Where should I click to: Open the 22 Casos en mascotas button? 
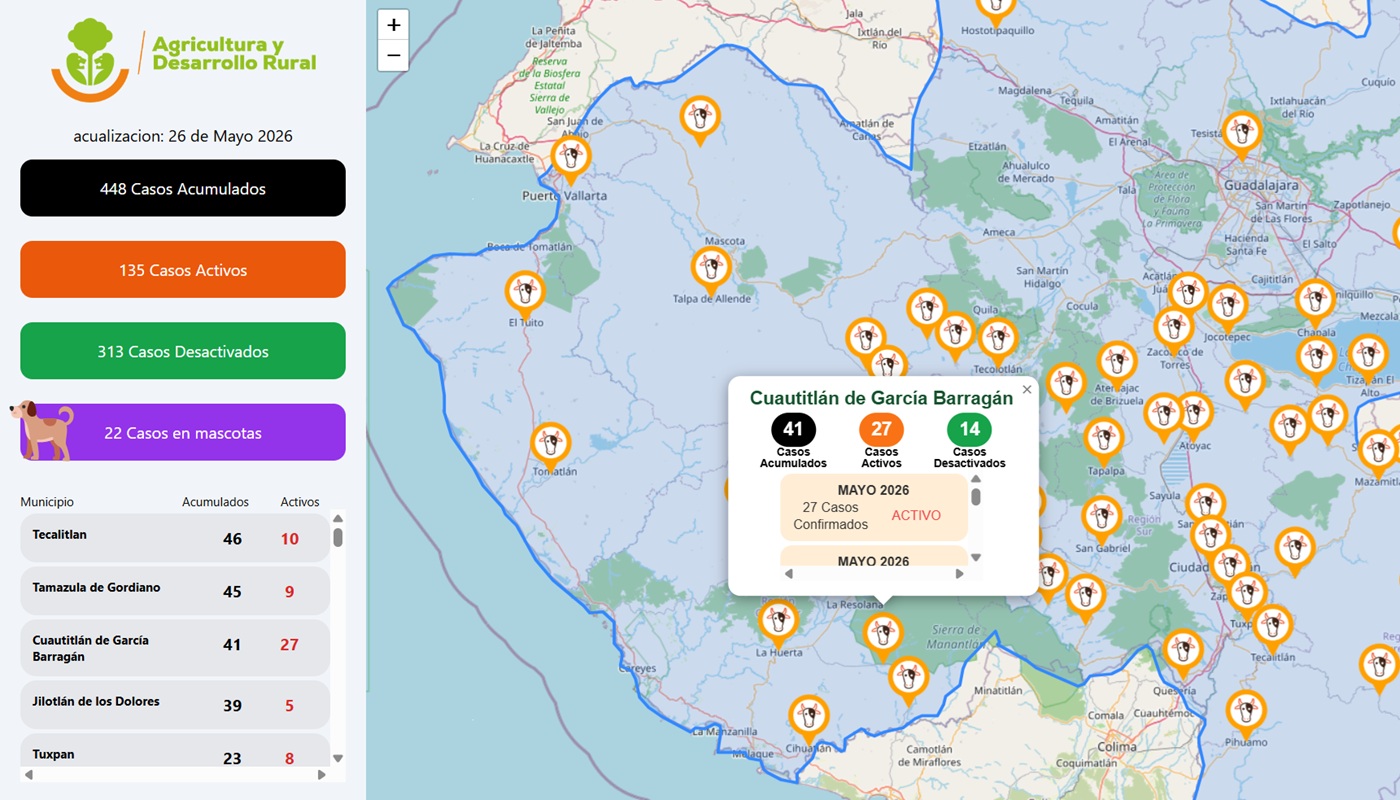tap(183, 433)
